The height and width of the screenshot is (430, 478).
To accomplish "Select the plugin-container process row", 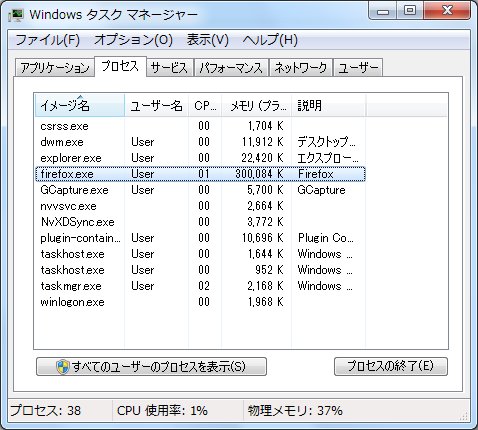I will click(x=200, y=238).
